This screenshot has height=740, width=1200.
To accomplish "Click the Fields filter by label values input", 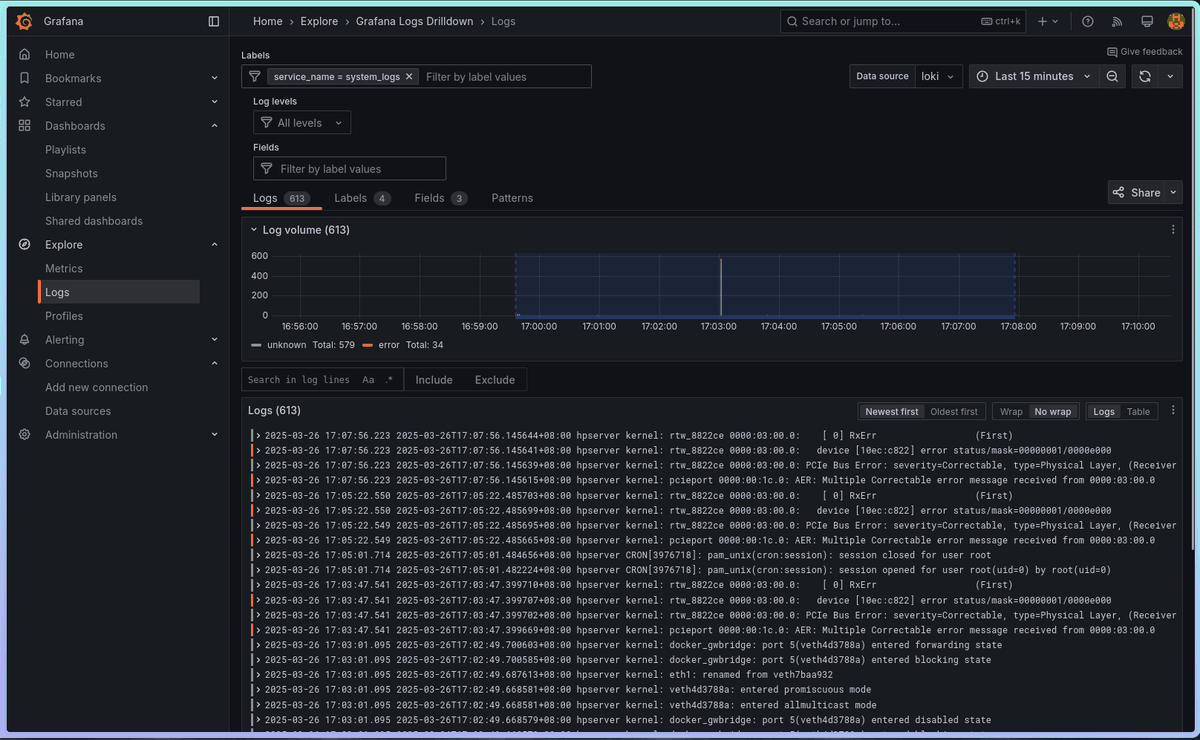I will tap(349, 168).
